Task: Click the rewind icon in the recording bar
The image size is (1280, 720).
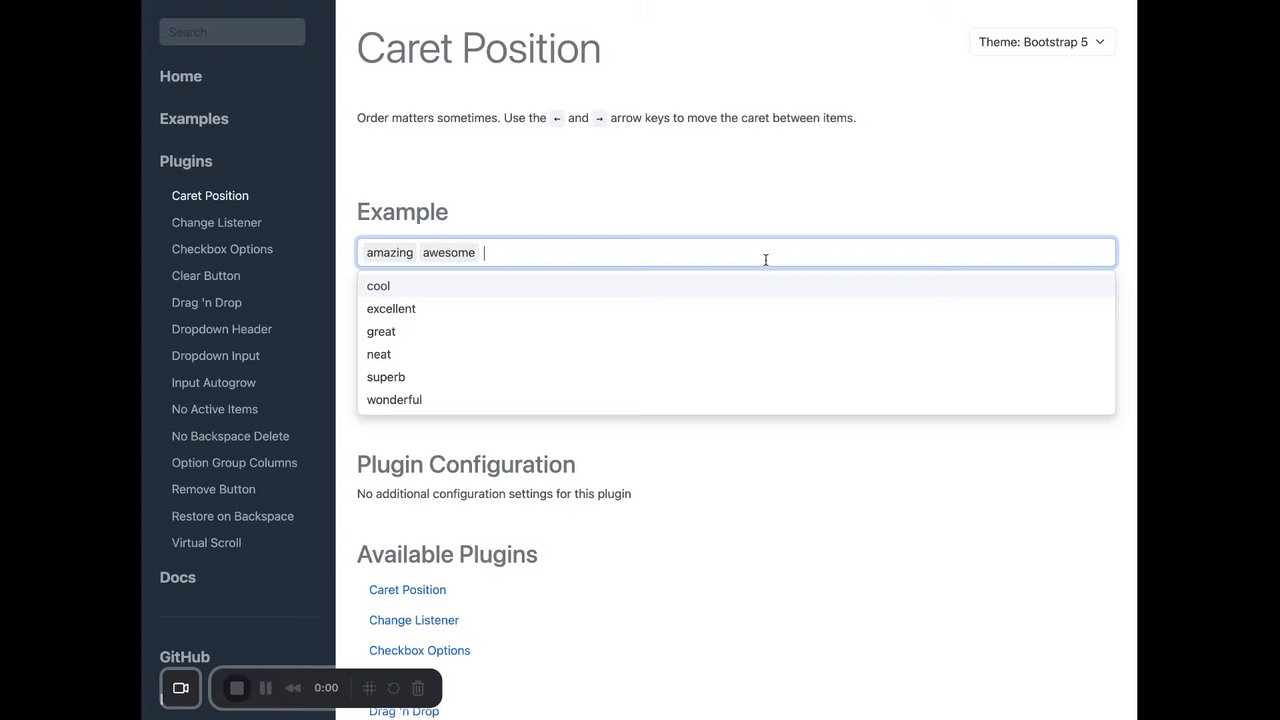Action: point(293,688)
